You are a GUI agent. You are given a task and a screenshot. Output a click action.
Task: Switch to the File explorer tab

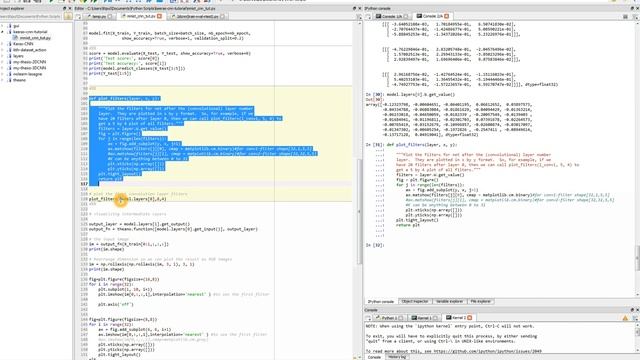pos(480,301)
